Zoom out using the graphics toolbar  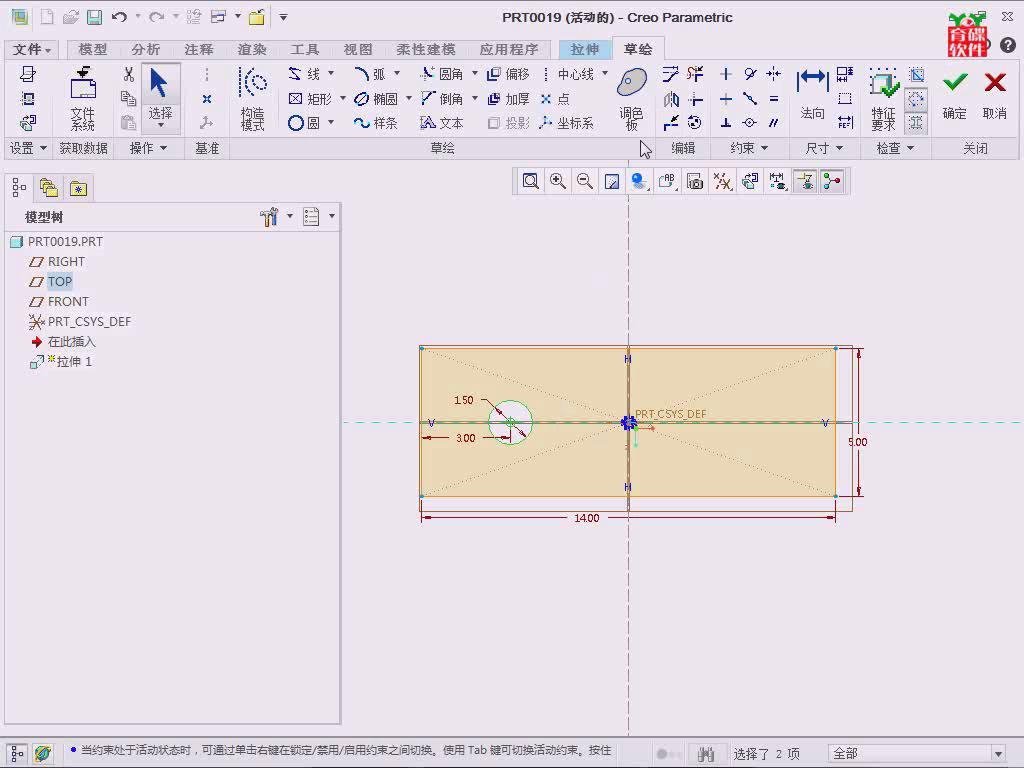584,181
